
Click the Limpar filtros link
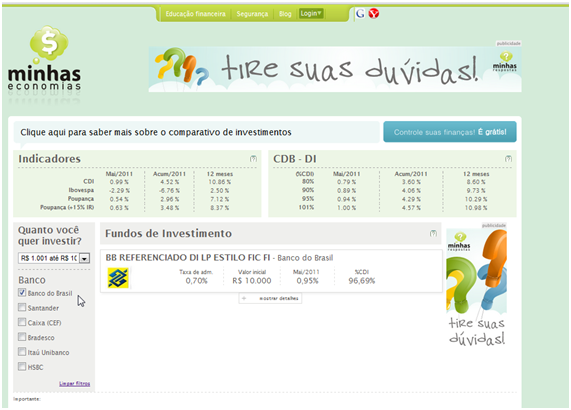pos(75,383)
